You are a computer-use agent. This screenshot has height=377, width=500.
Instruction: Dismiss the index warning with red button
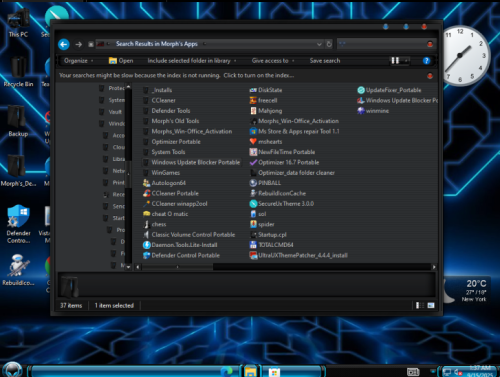430,76
